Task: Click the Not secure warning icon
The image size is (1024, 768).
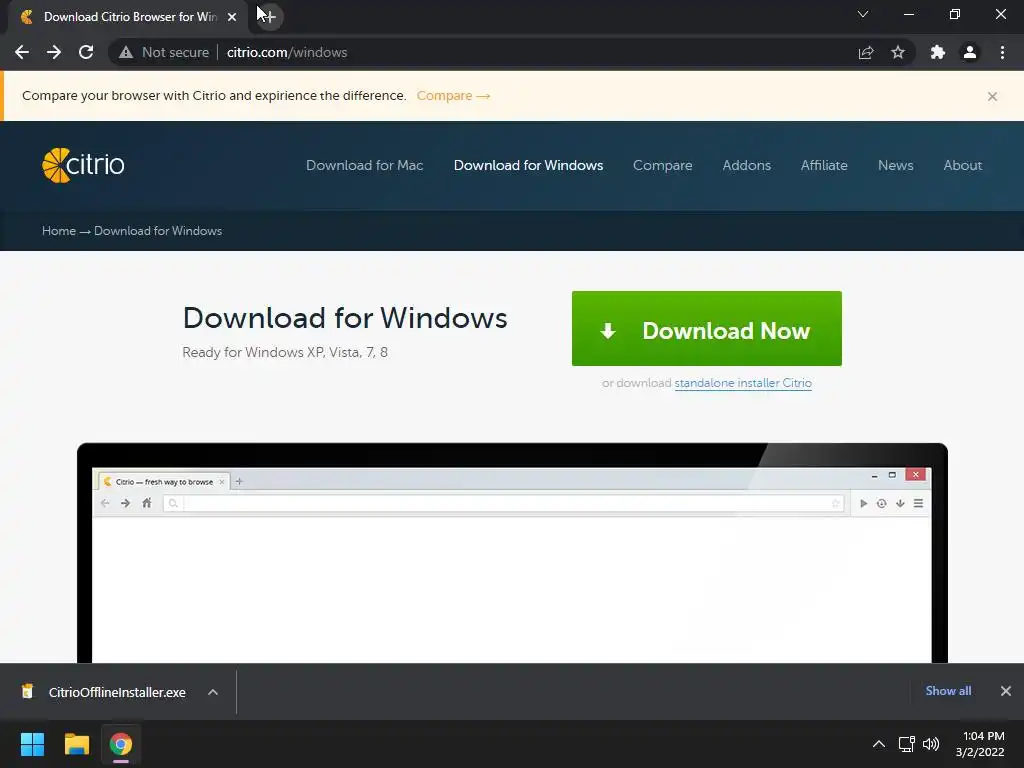Action: tap(126, 52)
